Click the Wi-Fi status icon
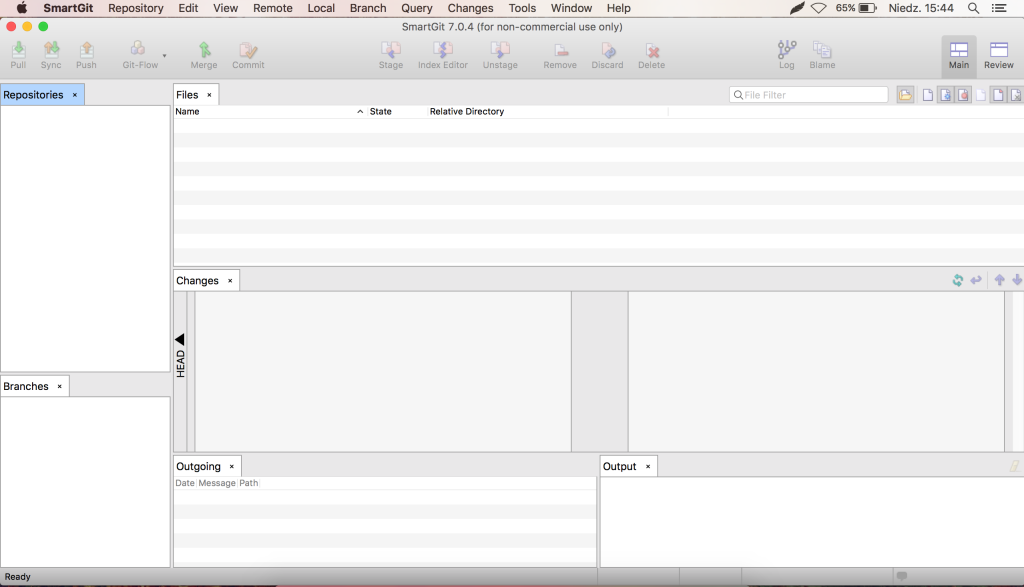 coord(818,8)
